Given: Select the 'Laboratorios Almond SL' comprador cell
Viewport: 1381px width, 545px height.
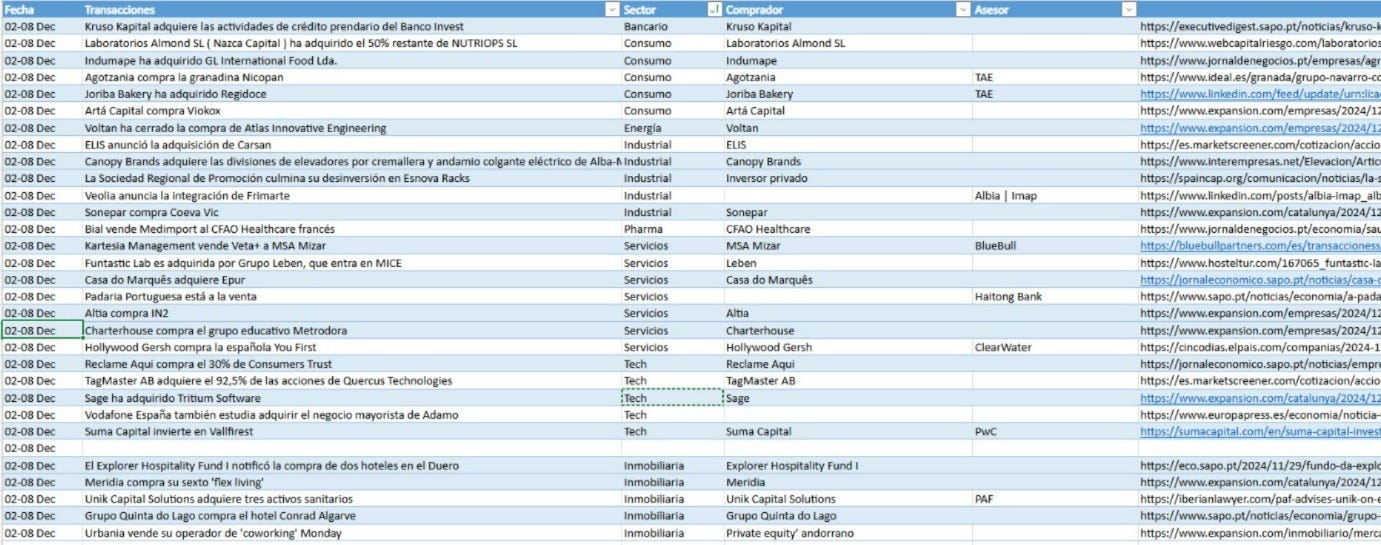Looking at the screenshot, I should (847, 43).
